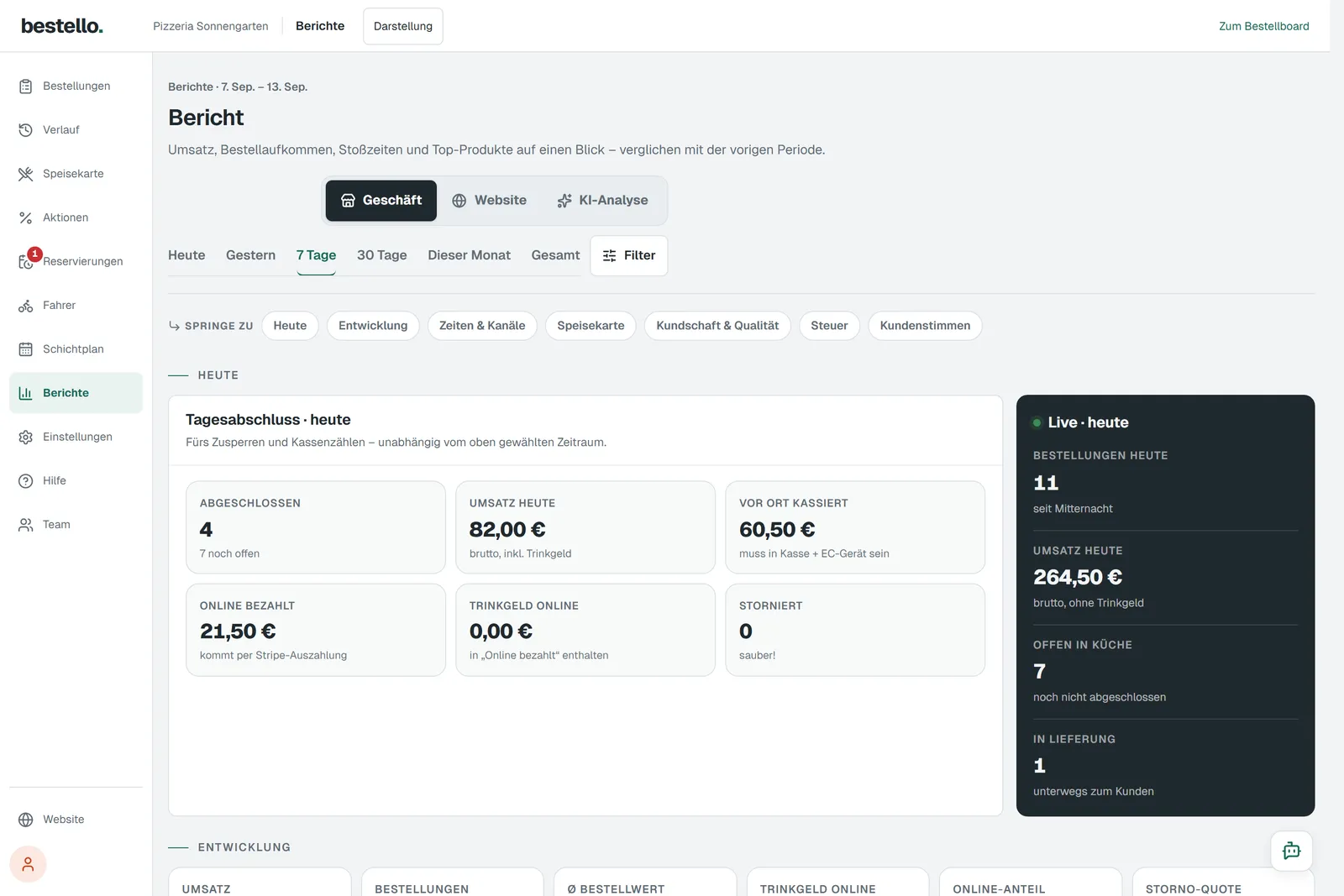Open the Darstellung button in header
Viewport: 1344px width, 896px height.
coord(403,26)
